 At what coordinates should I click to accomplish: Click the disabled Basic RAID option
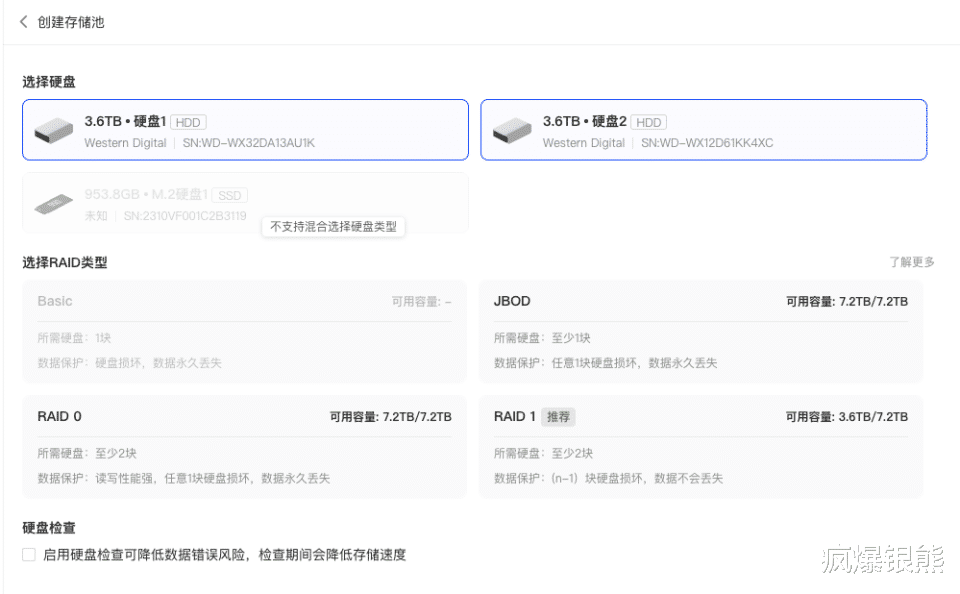tap(244, 331)
